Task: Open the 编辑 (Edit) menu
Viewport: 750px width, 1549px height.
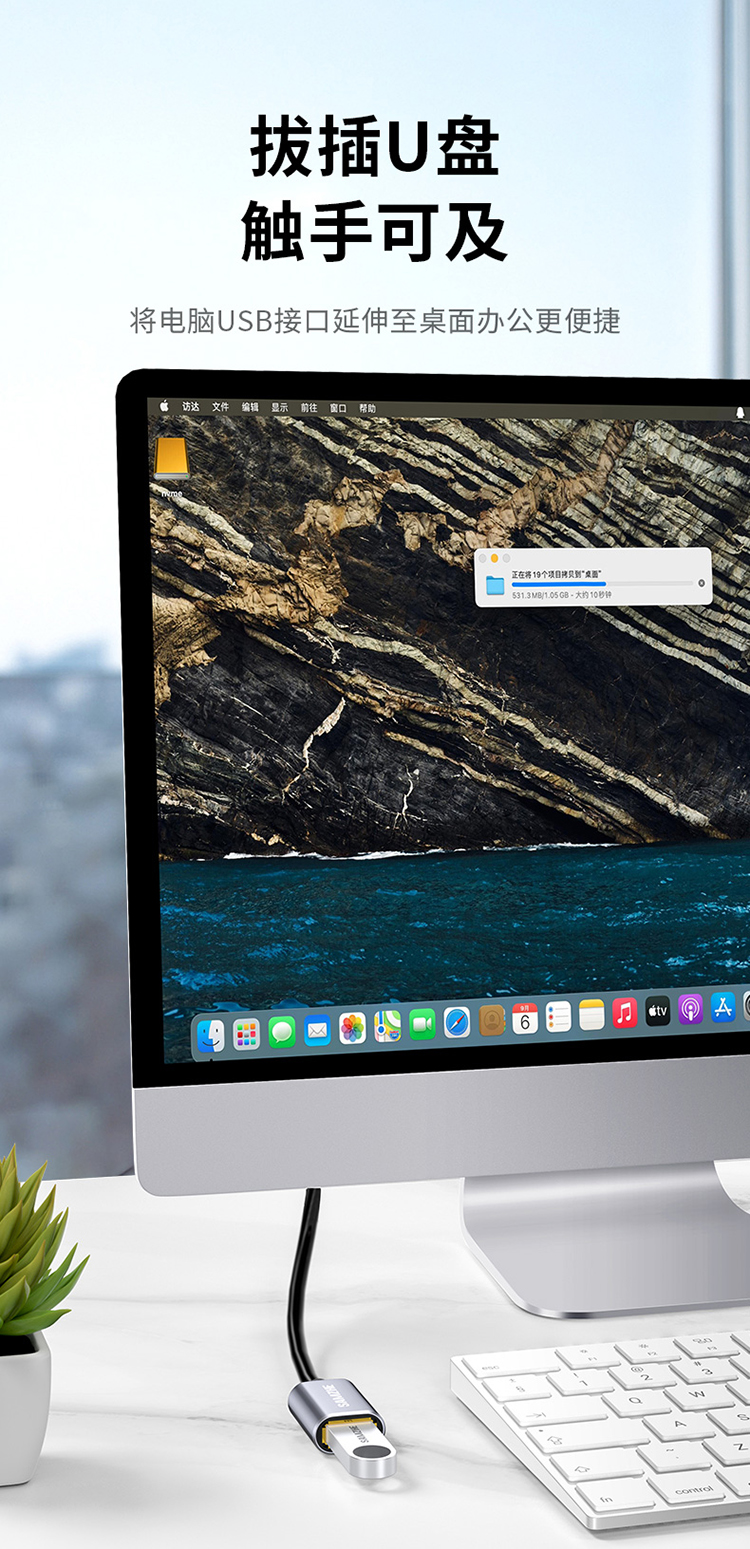Action: pyautogui.click(x=250, y=407)
